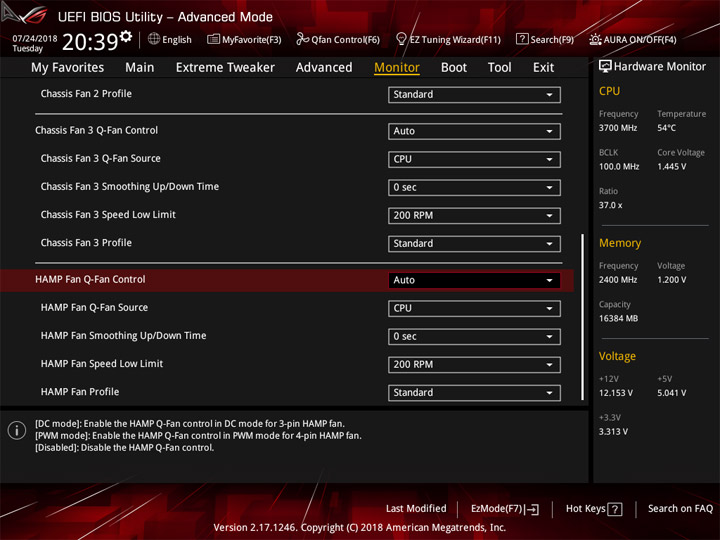Select Chassis Fan 3 Q-Fan Control label
This screenshot has width=720, height=540.
tap(96, 130)
